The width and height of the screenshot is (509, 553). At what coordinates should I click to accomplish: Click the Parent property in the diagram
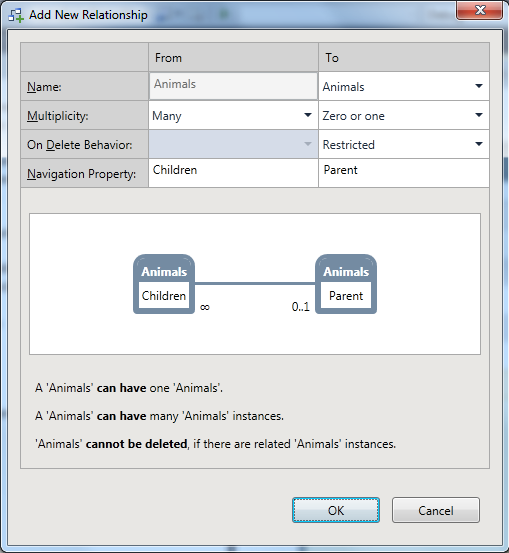coord(346,296)
